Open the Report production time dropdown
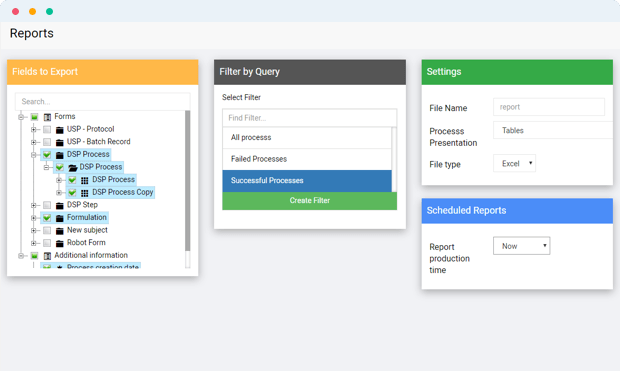This screenshot has height=371, width=620. [x=522, y=246]
